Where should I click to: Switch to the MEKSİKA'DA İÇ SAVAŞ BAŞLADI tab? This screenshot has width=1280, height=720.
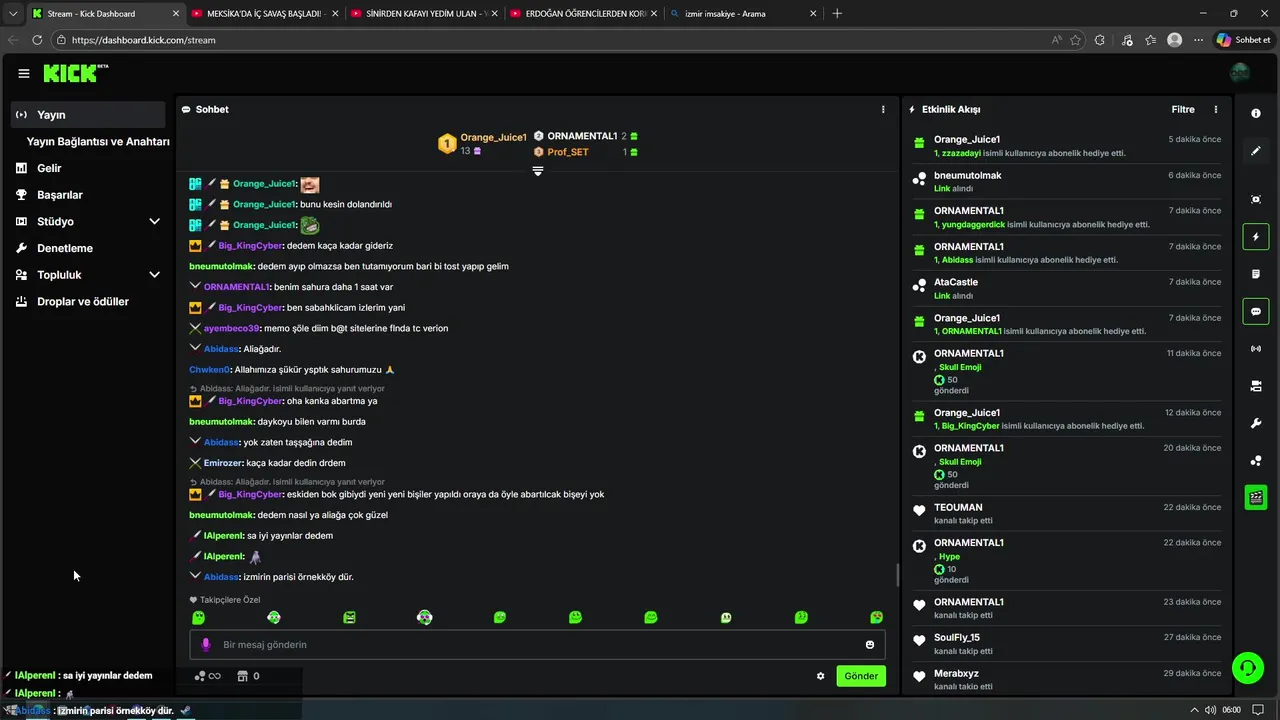264,13
